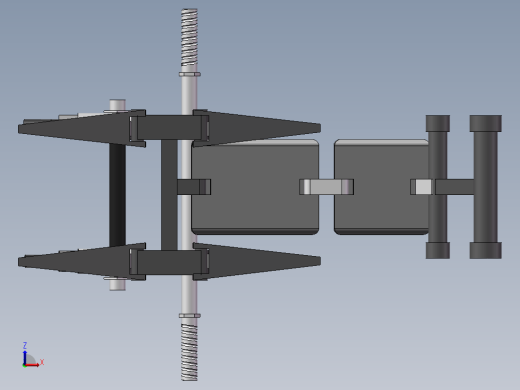
Task: Select the black vertical bar between left arms
Action: point(117,195)
